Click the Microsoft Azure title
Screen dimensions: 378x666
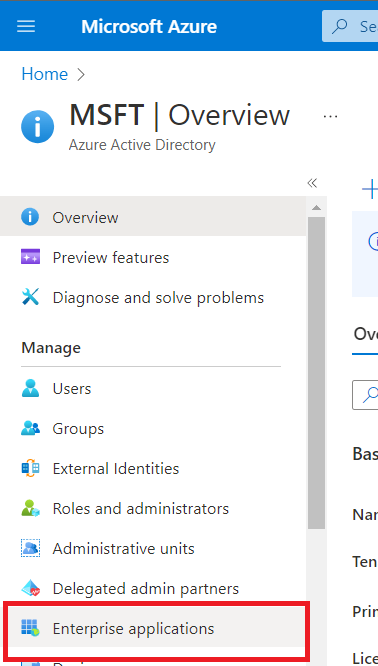149,26
